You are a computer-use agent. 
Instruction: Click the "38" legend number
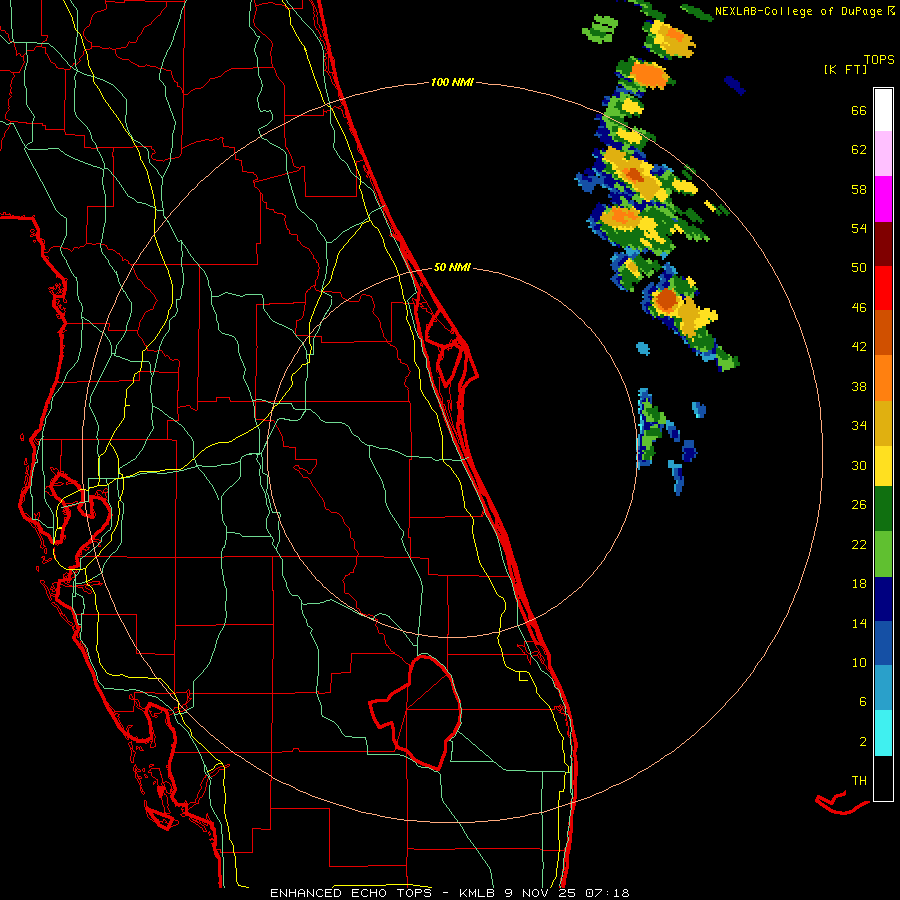(x=859, y=386)
